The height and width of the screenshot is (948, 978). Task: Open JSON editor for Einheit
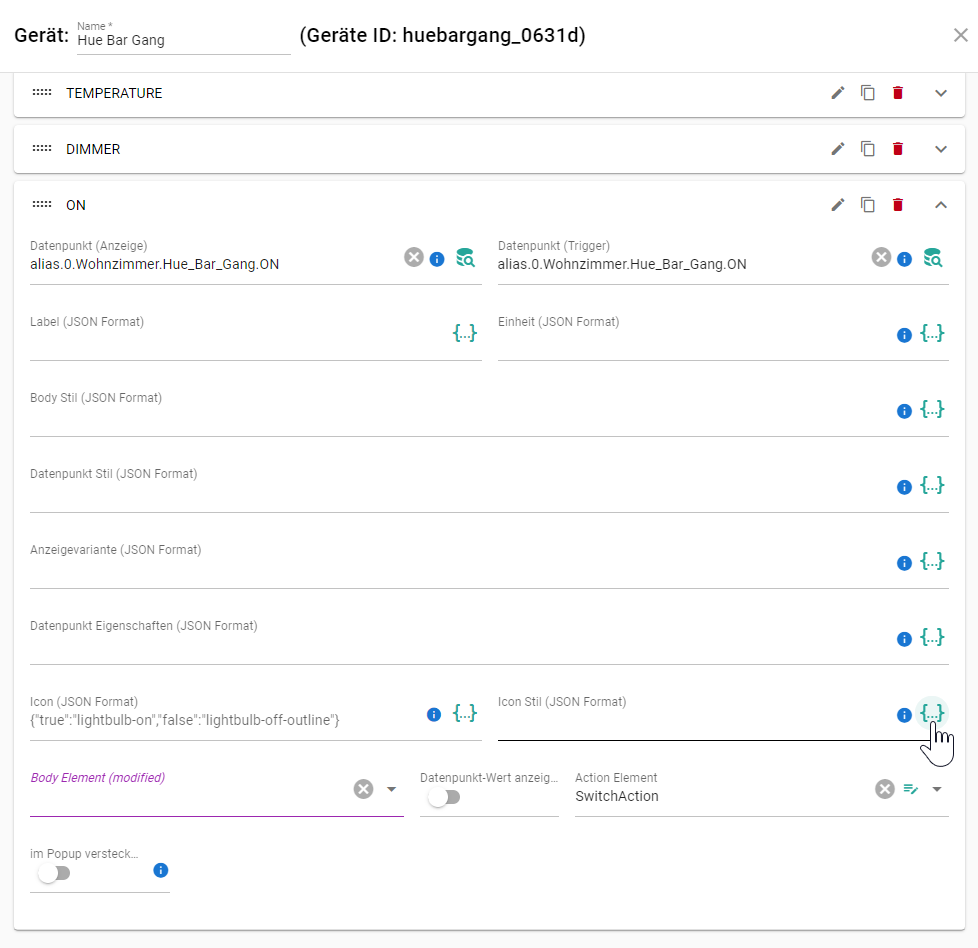(932, 333)
